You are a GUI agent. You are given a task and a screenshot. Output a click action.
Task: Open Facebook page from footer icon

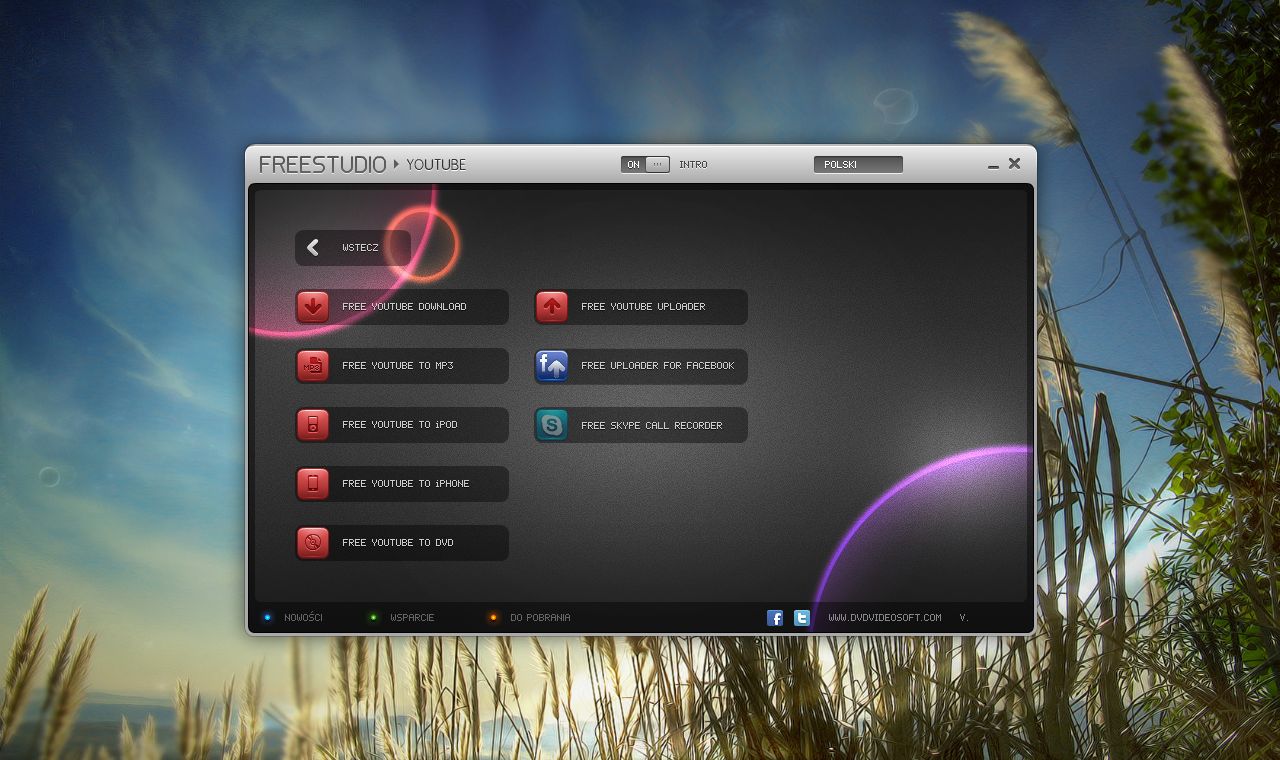(x=775, y=618)
